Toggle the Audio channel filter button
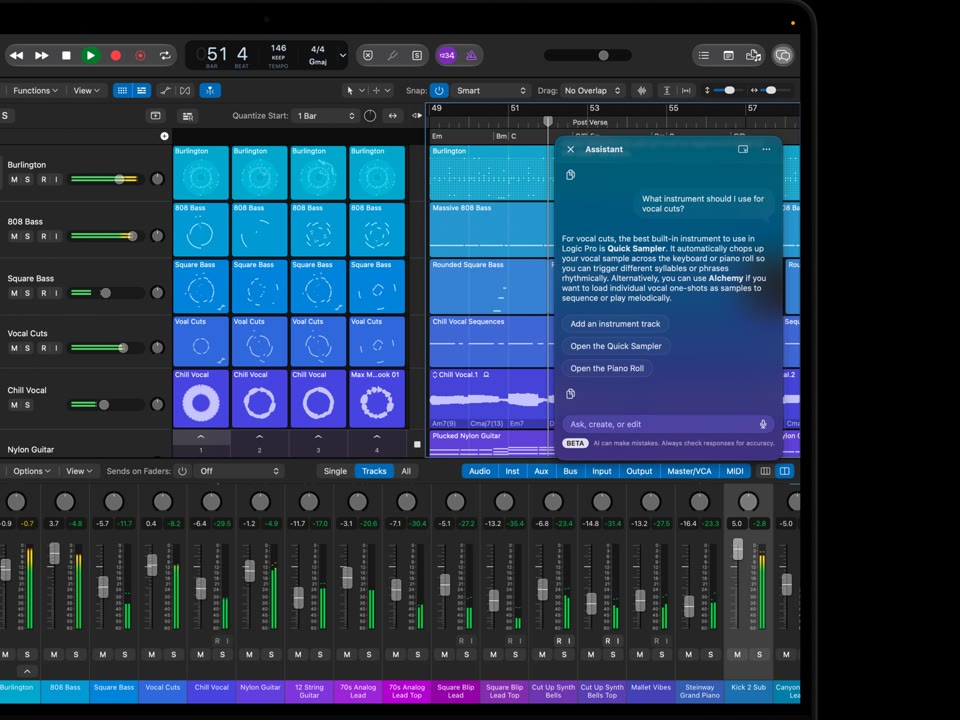Viewport: 960px width, 720px height. [479, 471]
